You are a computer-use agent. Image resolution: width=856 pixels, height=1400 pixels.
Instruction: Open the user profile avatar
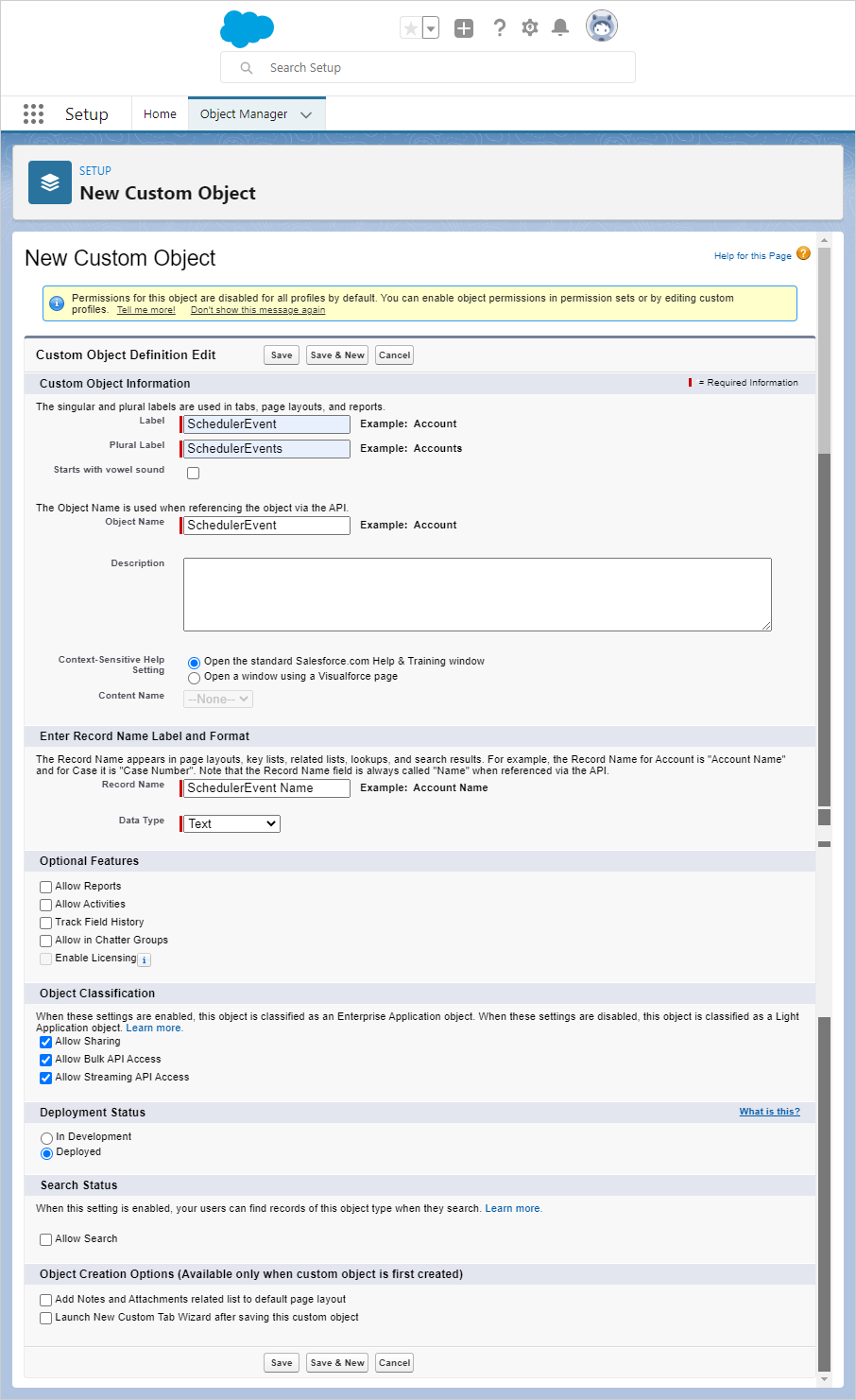tap(601, 26)
